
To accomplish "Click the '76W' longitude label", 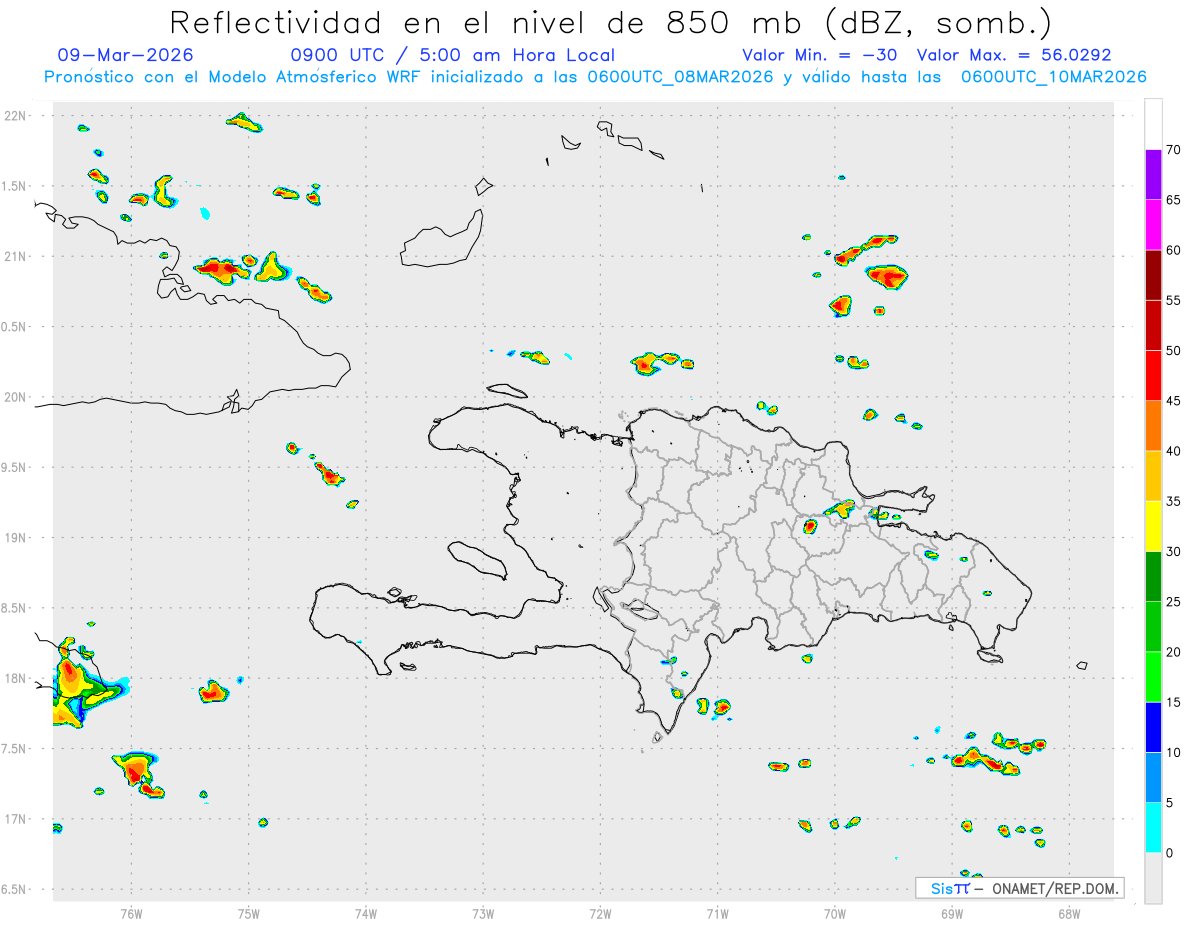I will point(131,913).
